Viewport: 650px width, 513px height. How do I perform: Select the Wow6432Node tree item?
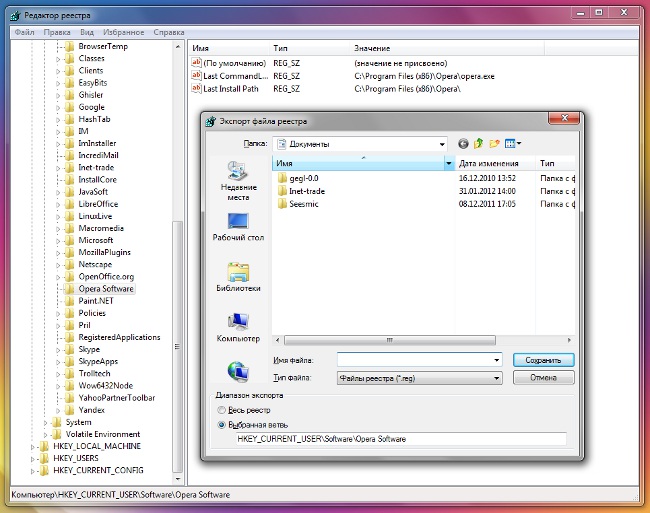click(106, 385)
